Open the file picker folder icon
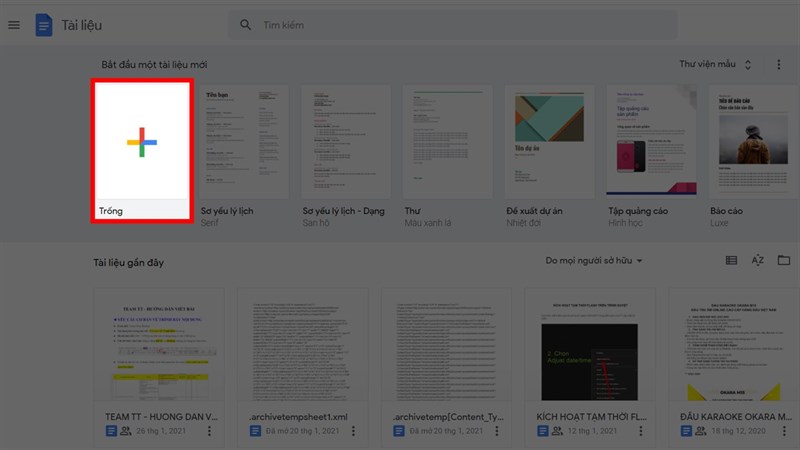Image resolution: width=800 pixels, height=450 pixels. (784, 260)
